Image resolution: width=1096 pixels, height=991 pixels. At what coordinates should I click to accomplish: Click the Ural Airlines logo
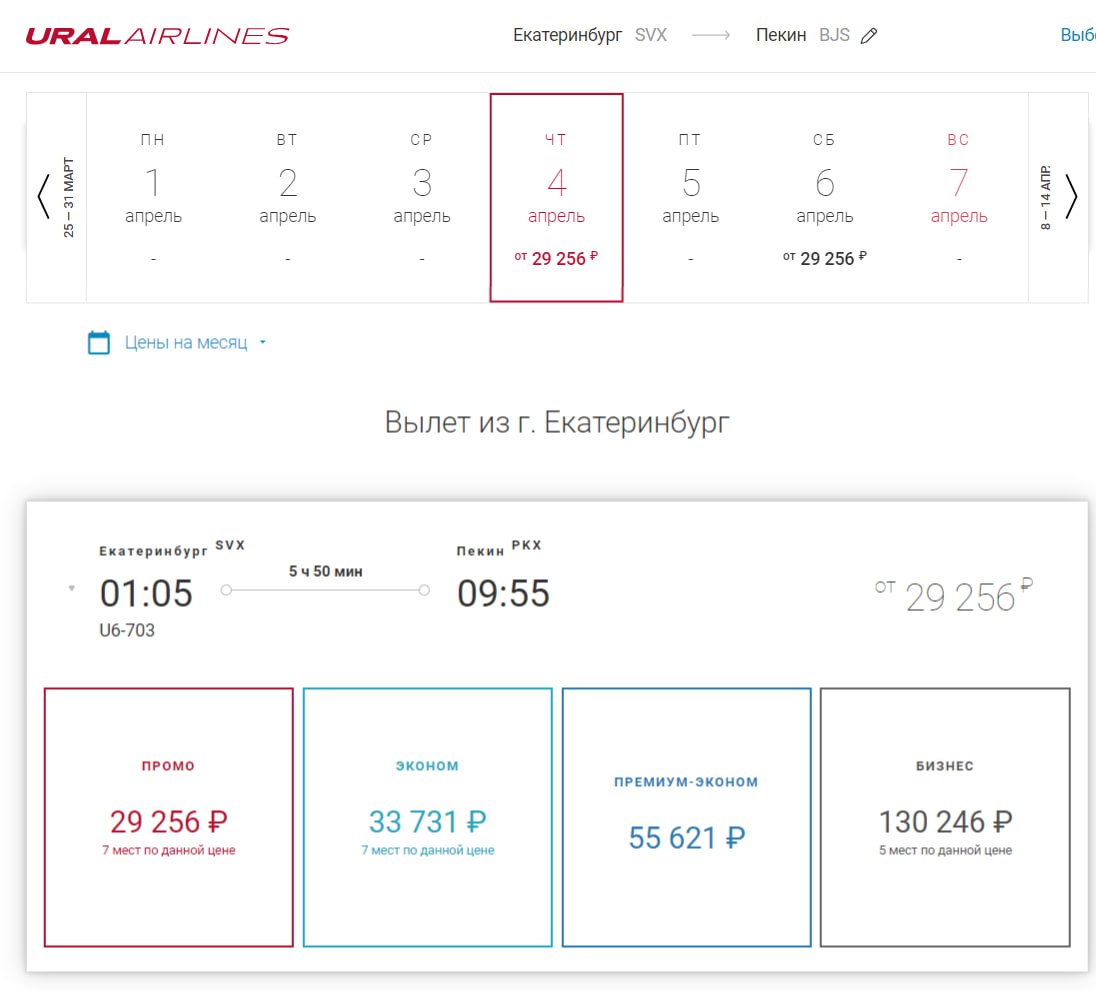click(157, 36)
